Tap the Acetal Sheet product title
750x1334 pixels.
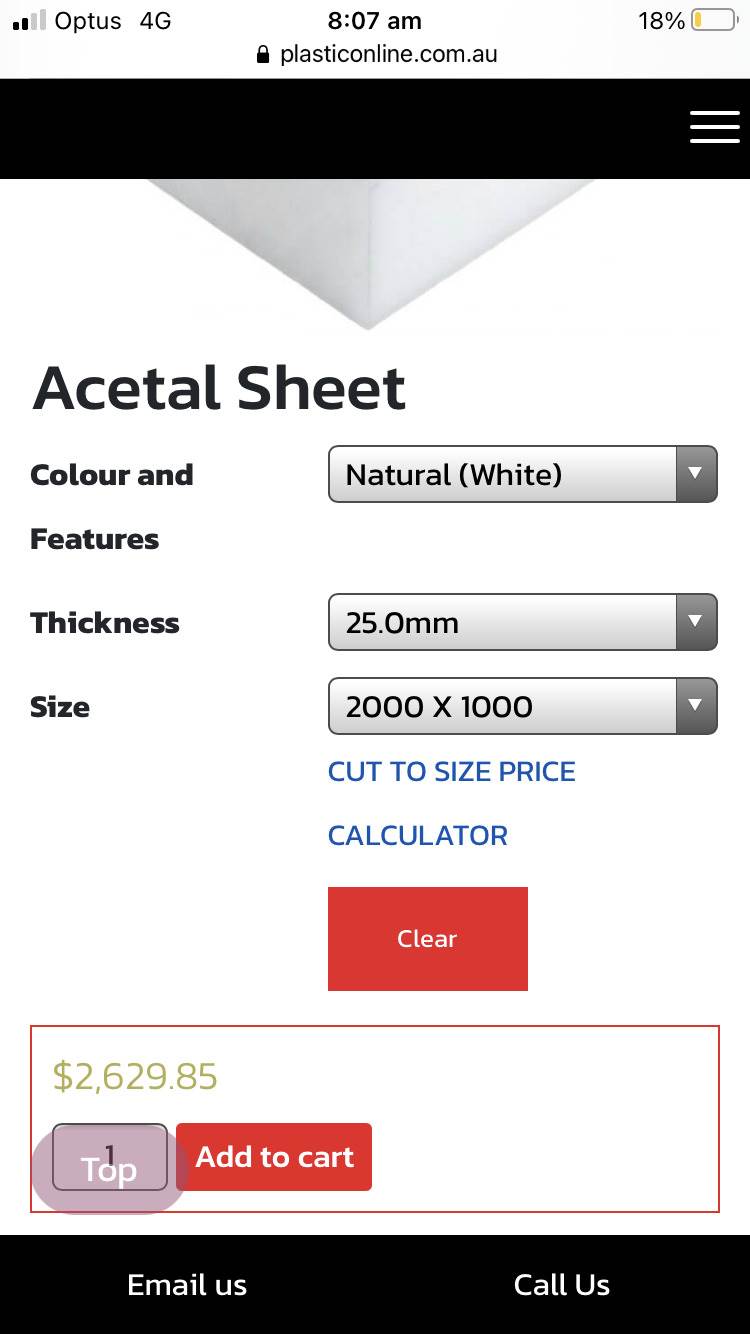click(219, 388)
